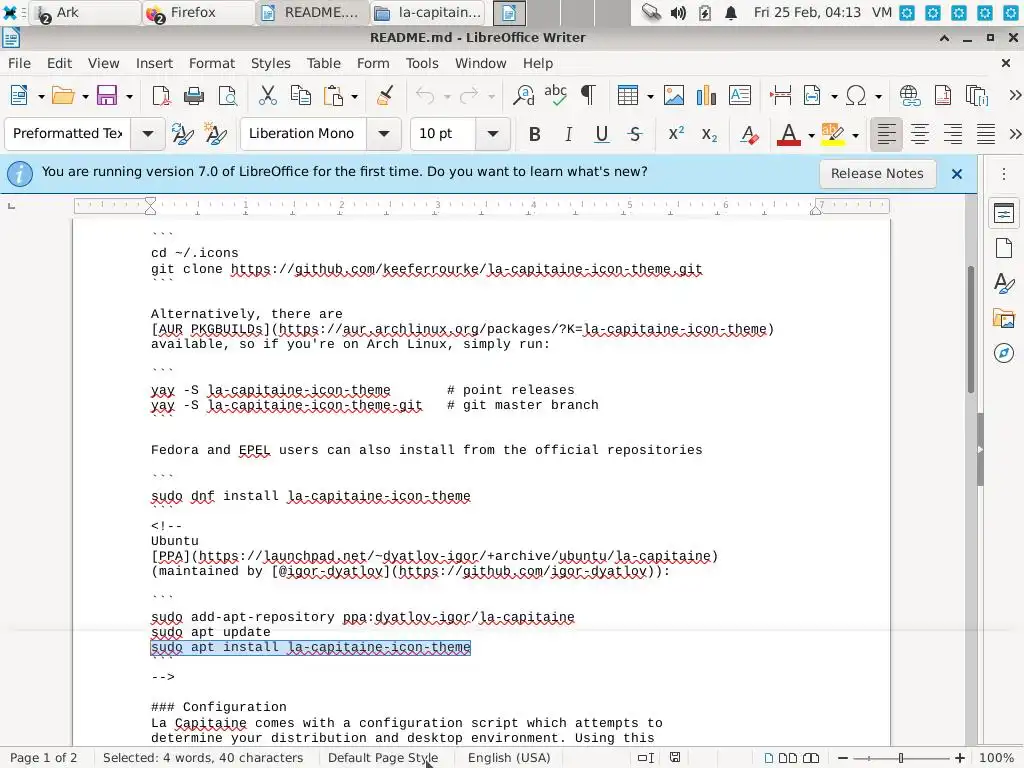Toggle formatting marks display
This screenshot has width=1024, height=768.
(588, 95)
